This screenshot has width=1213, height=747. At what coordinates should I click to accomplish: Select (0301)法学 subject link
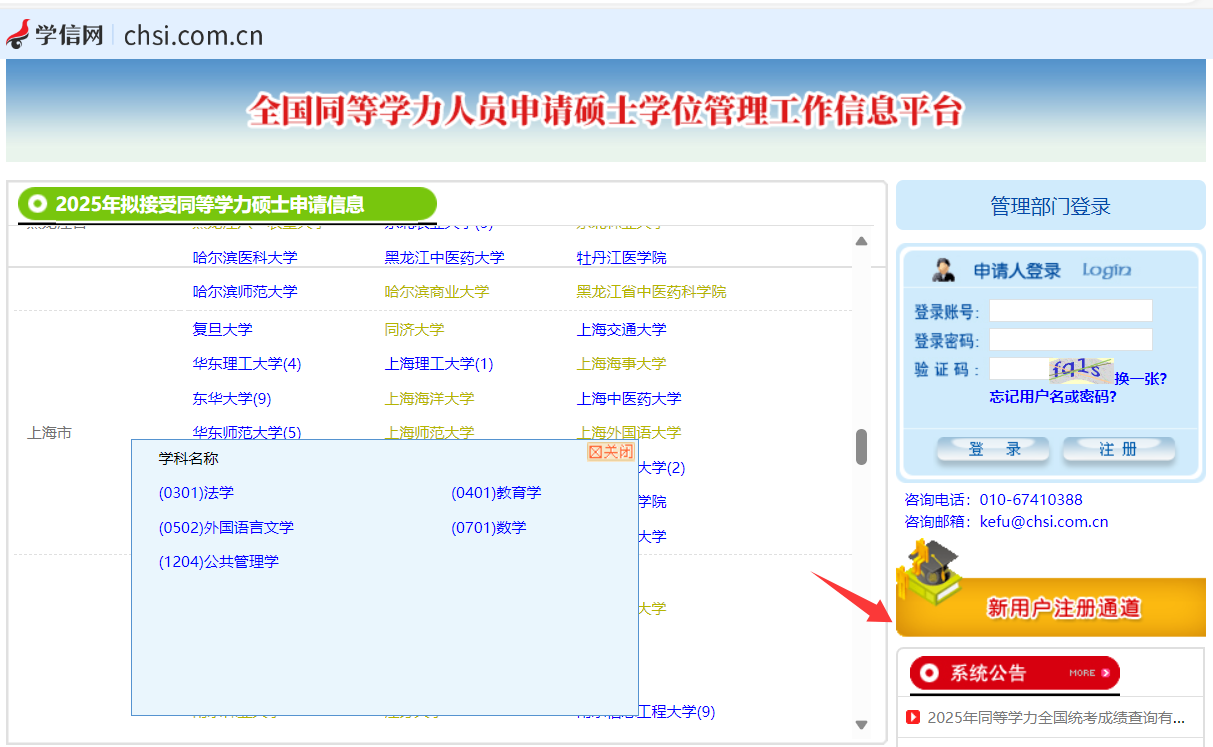pos(196,493)
